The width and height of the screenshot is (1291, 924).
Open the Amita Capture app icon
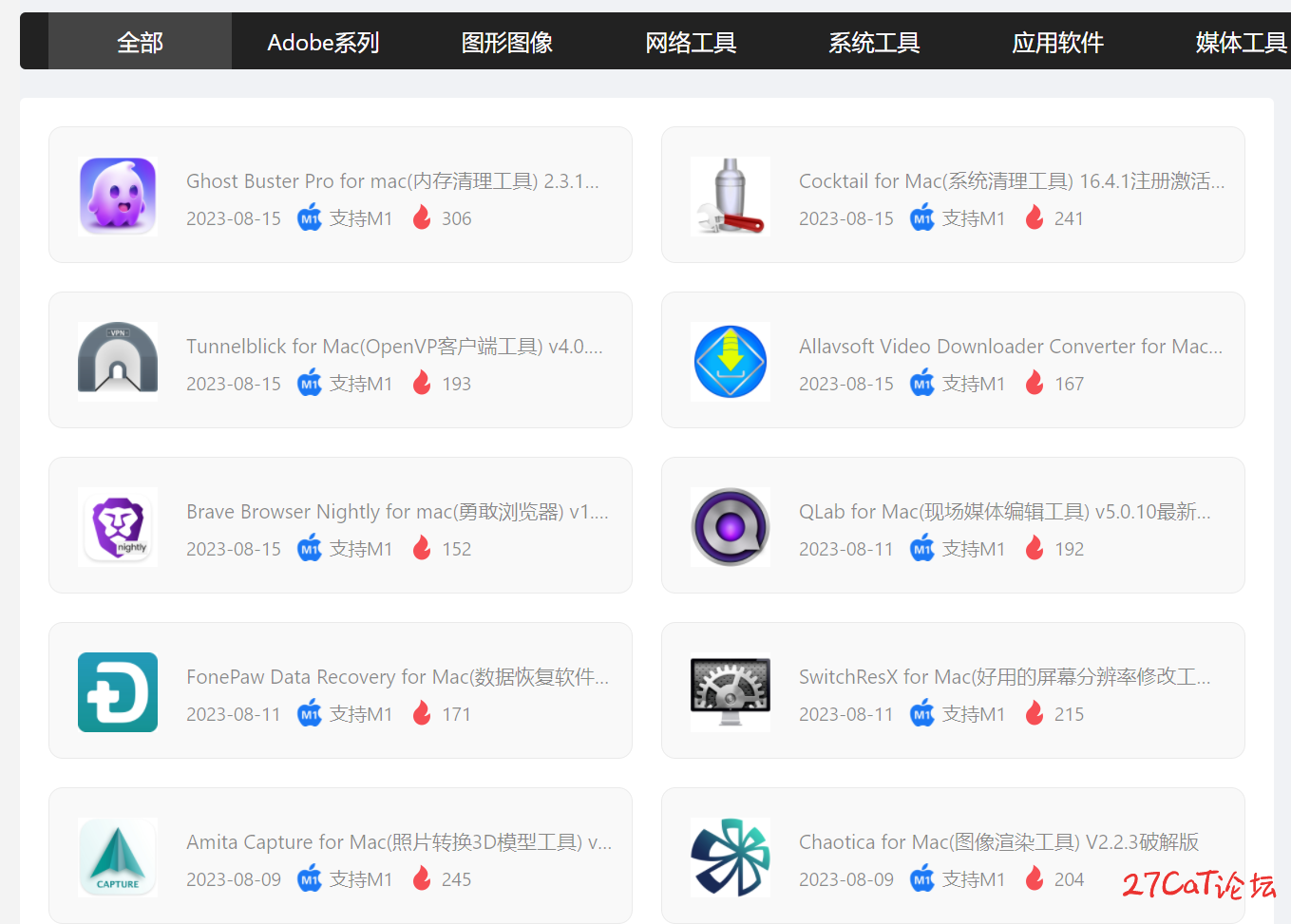click(x=118, y=857)
